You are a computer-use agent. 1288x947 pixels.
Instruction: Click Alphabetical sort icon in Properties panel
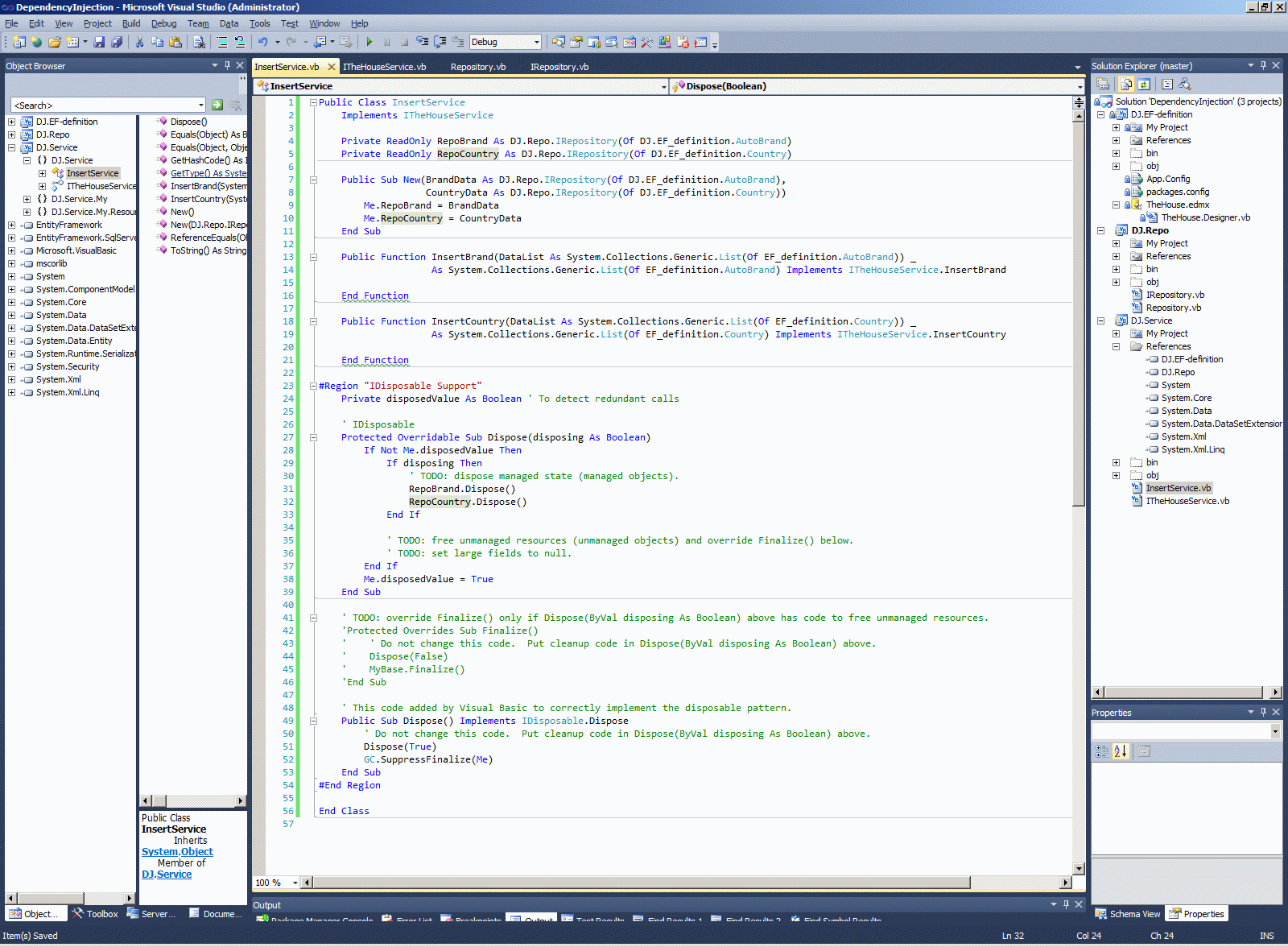(x=1121, y=751)
